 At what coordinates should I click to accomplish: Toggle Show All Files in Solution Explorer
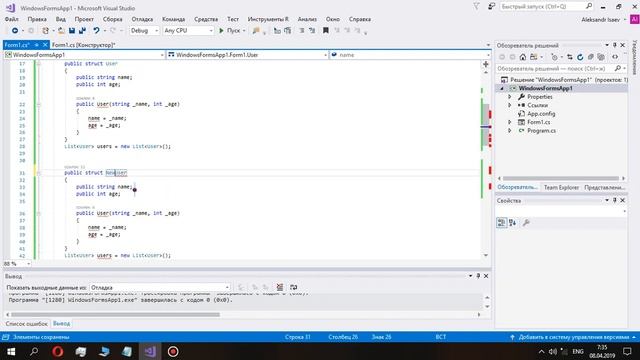[x=601, y=57]
